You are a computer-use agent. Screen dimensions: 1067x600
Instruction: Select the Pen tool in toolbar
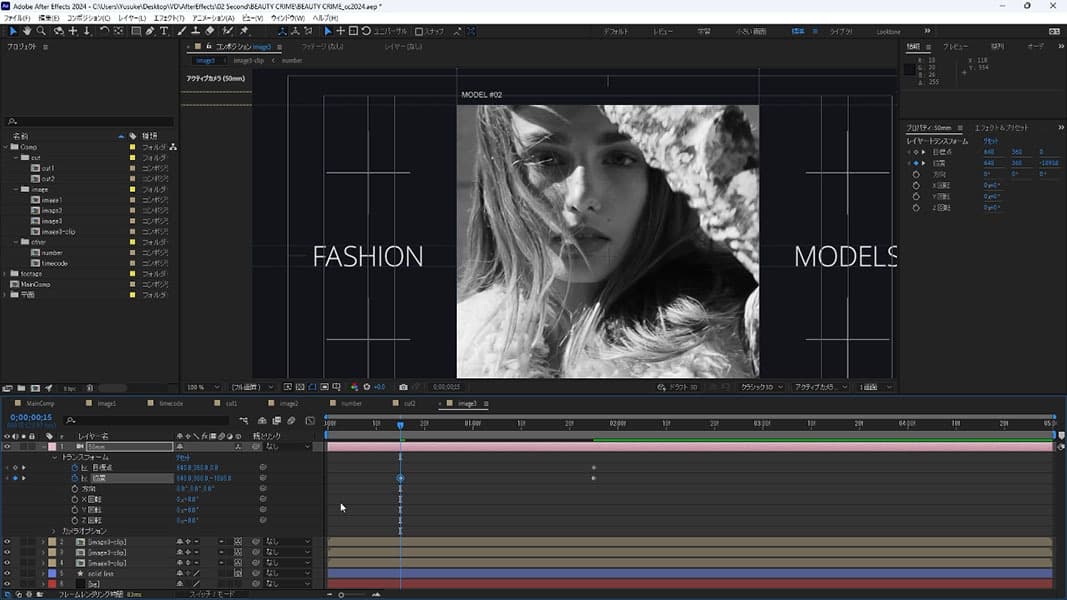tap(149, 31)
